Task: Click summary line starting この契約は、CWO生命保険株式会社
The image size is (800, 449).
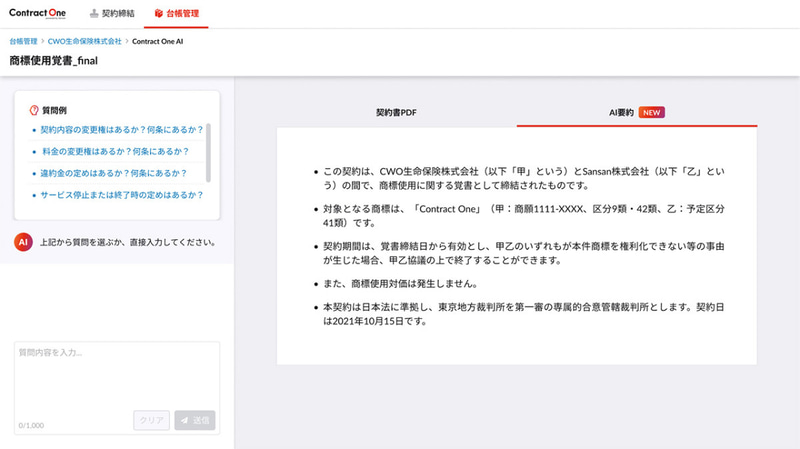Action: tap(524, 178)
